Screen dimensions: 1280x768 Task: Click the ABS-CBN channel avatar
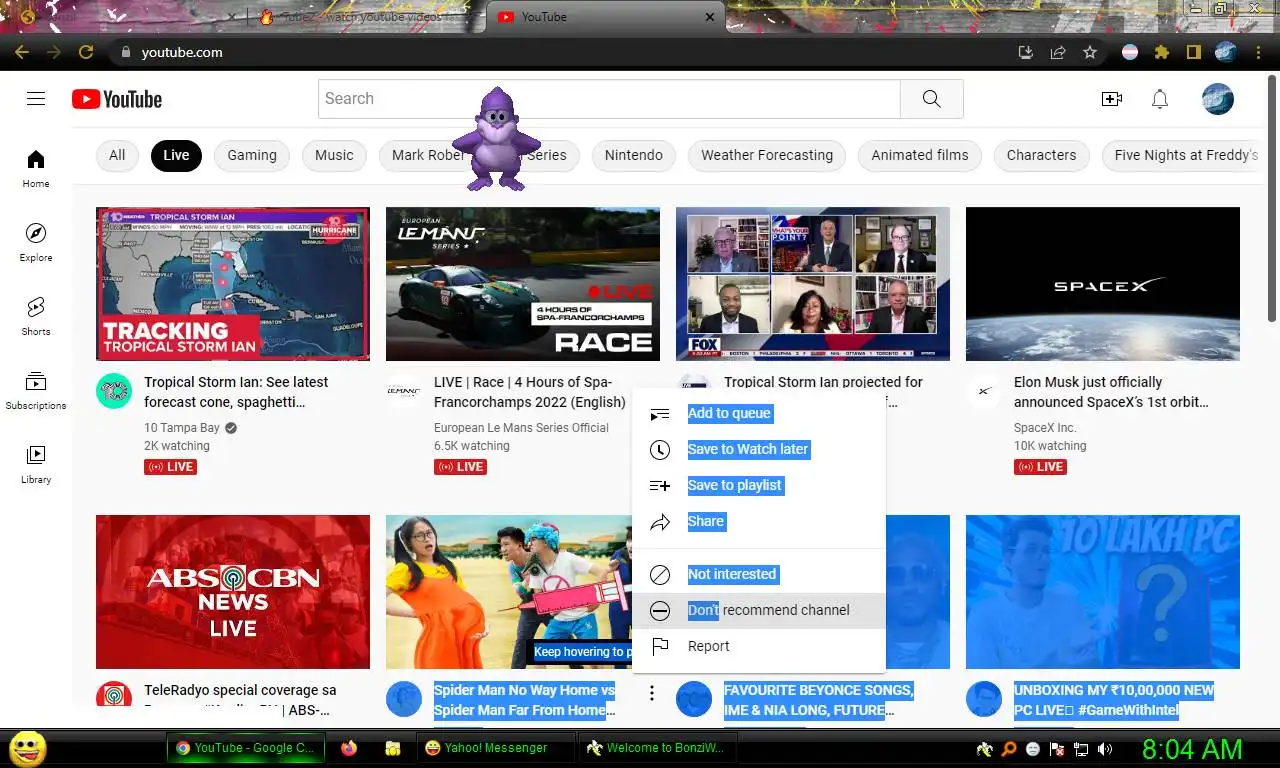tap(114, 695)
